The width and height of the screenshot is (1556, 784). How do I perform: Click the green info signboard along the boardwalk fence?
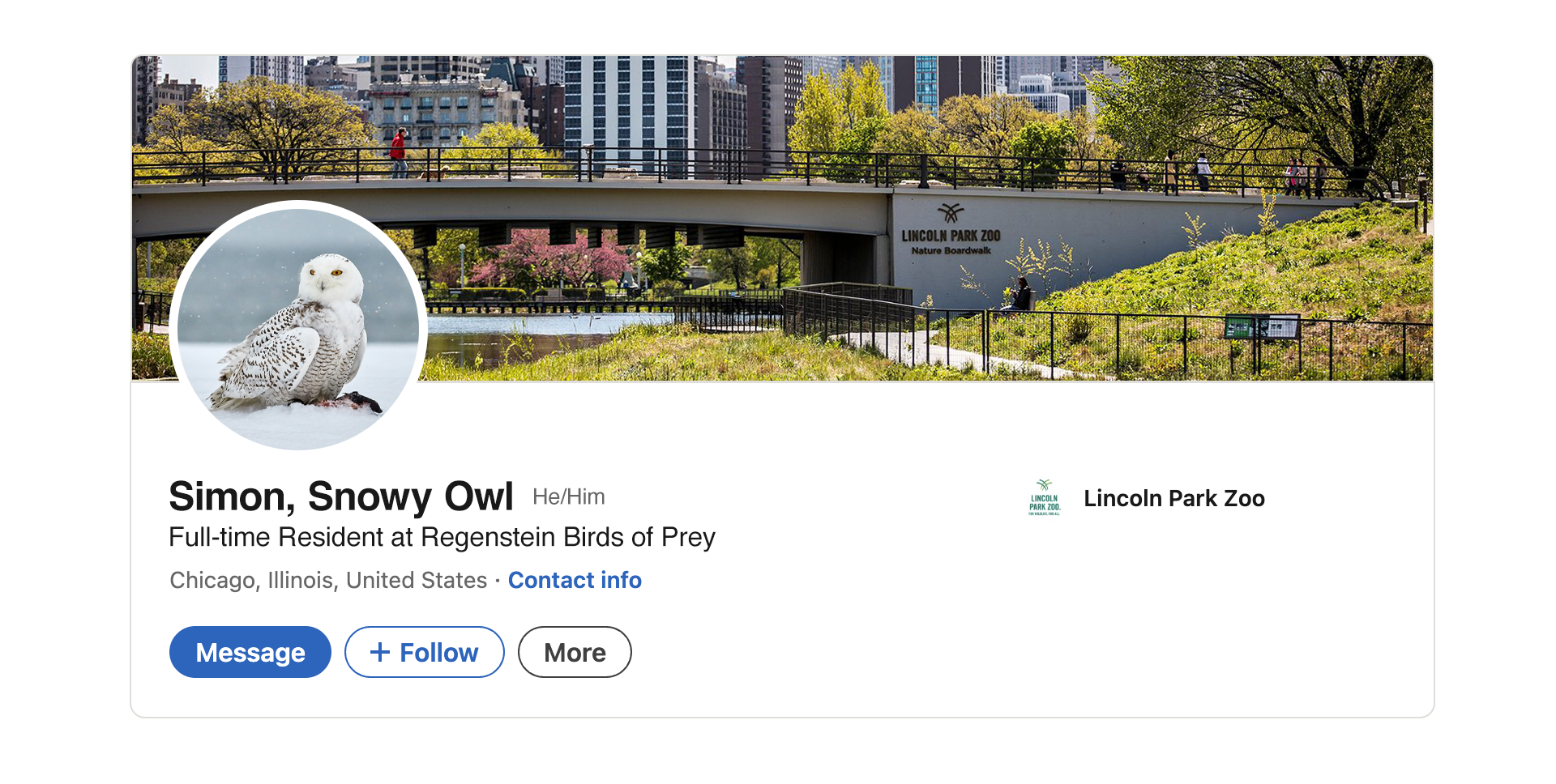[x=1261, y=327]
